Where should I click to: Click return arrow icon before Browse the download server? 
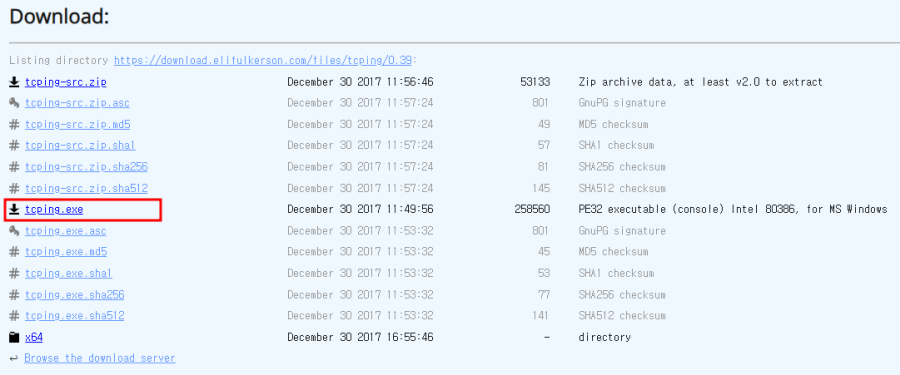(14, 359)
